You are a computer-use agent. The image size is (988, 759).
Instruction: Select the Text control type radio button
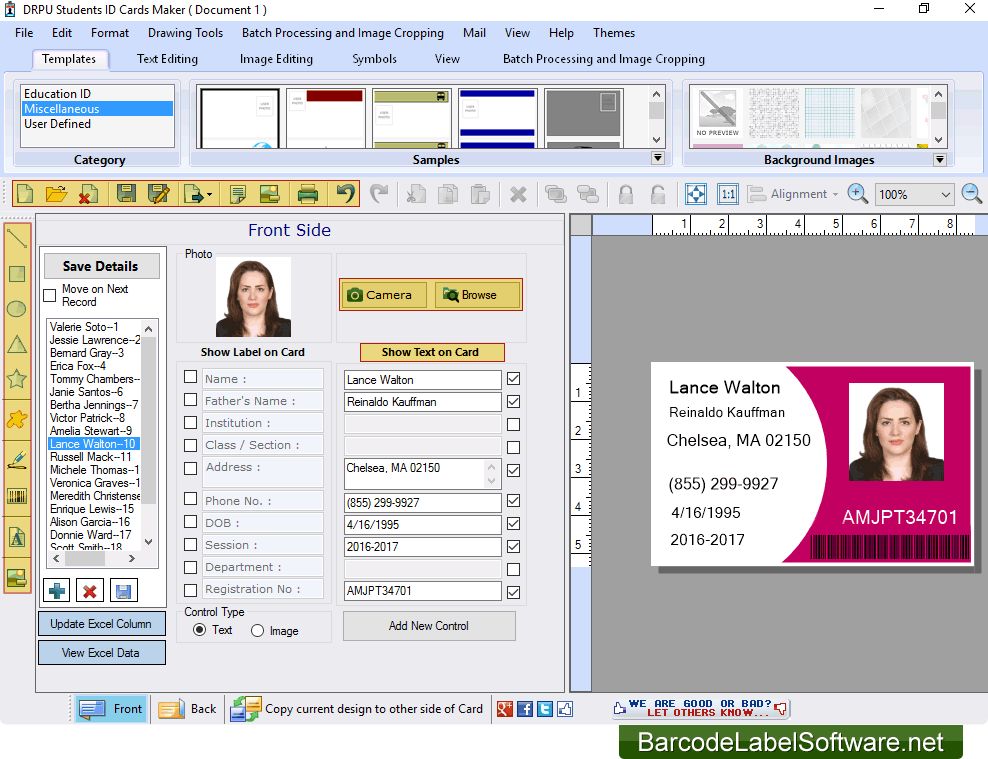click(x=199, y=630)
